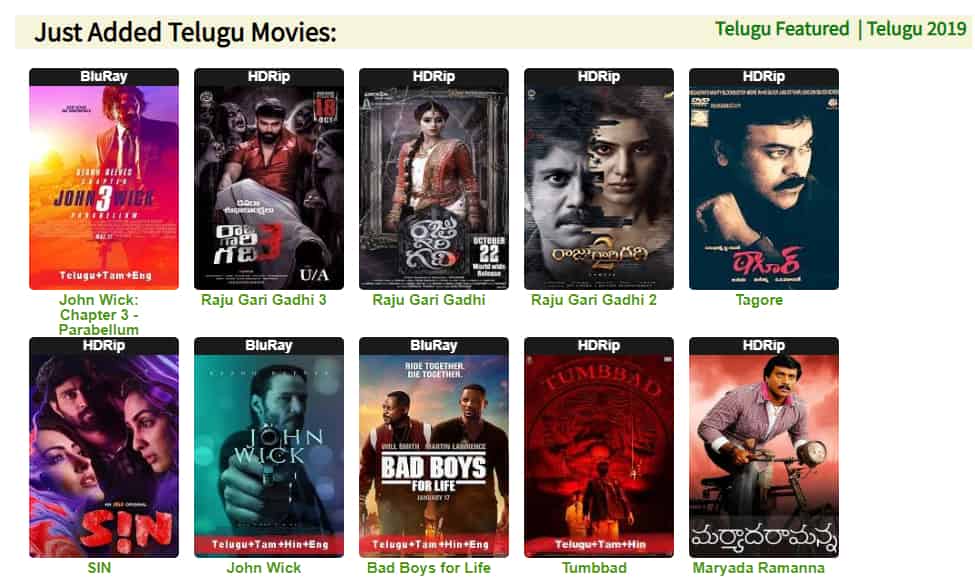This screenshot has height=579, width=975.
Task: Click the Tumbbad title link
Action: point(594,568)
